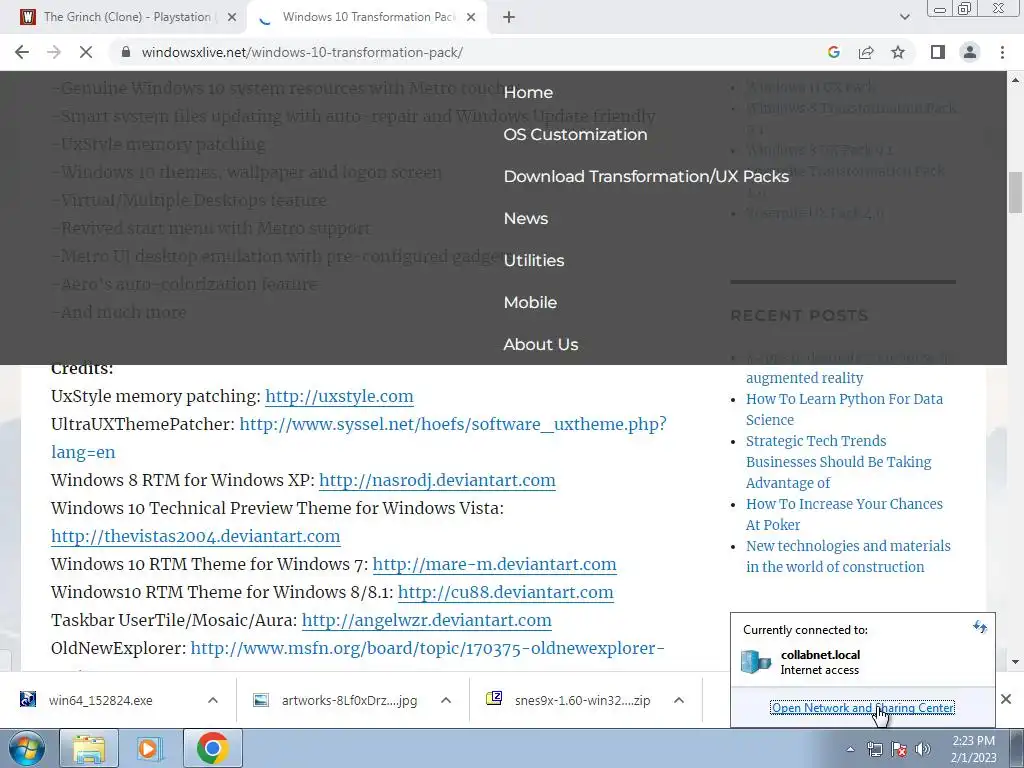Open uxstyle.com link
This screenshot has height=768, width=1024.
[339, 396]
